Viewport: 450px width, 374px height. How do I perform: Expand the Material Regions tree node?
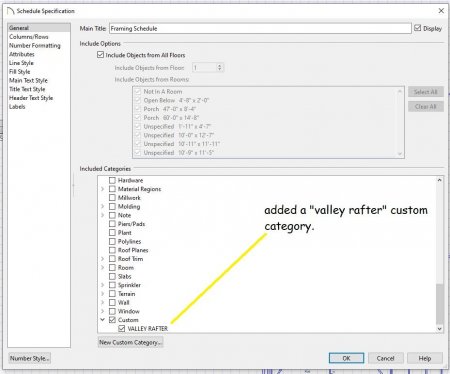pos(103,189)
